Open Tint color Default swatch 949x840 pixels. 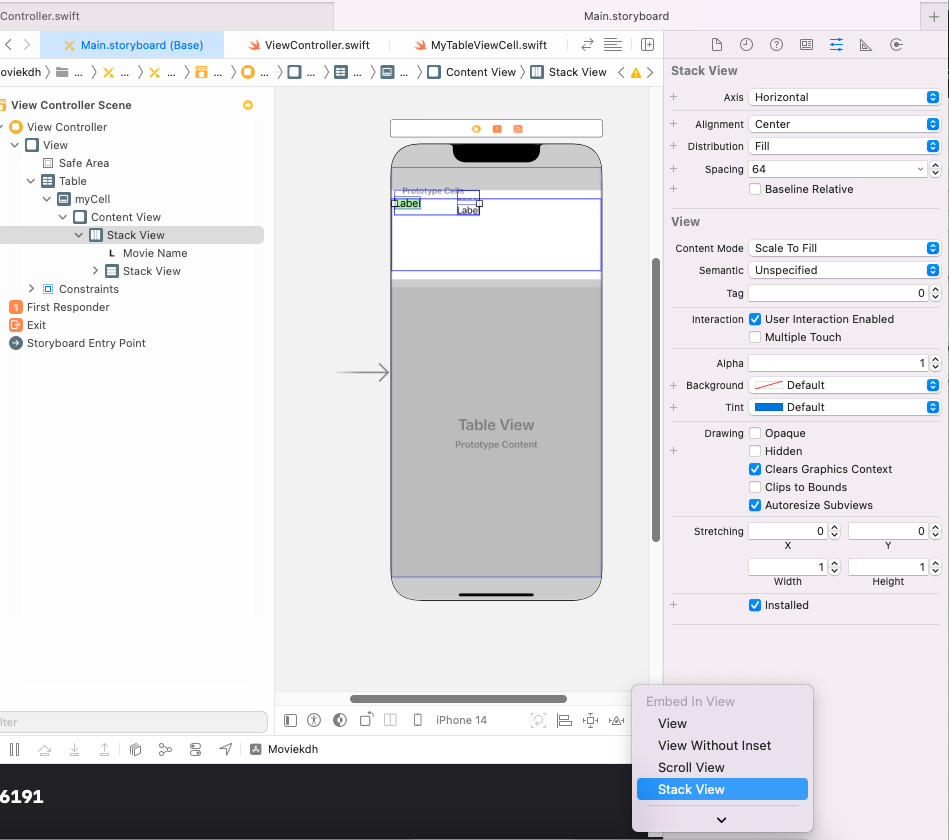click(x=769, y=407)
